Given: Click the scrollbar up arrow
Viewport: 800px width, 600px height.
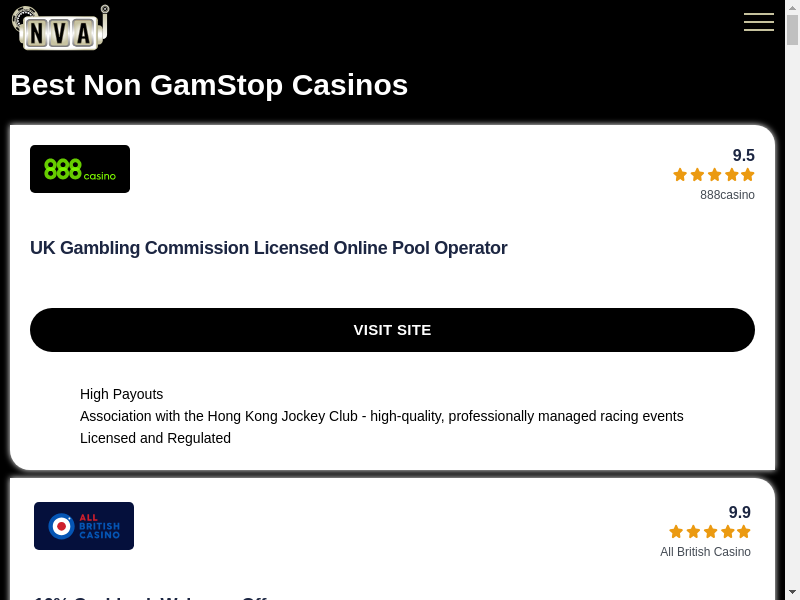Looking at the screenshot, I should click(792, 7).
